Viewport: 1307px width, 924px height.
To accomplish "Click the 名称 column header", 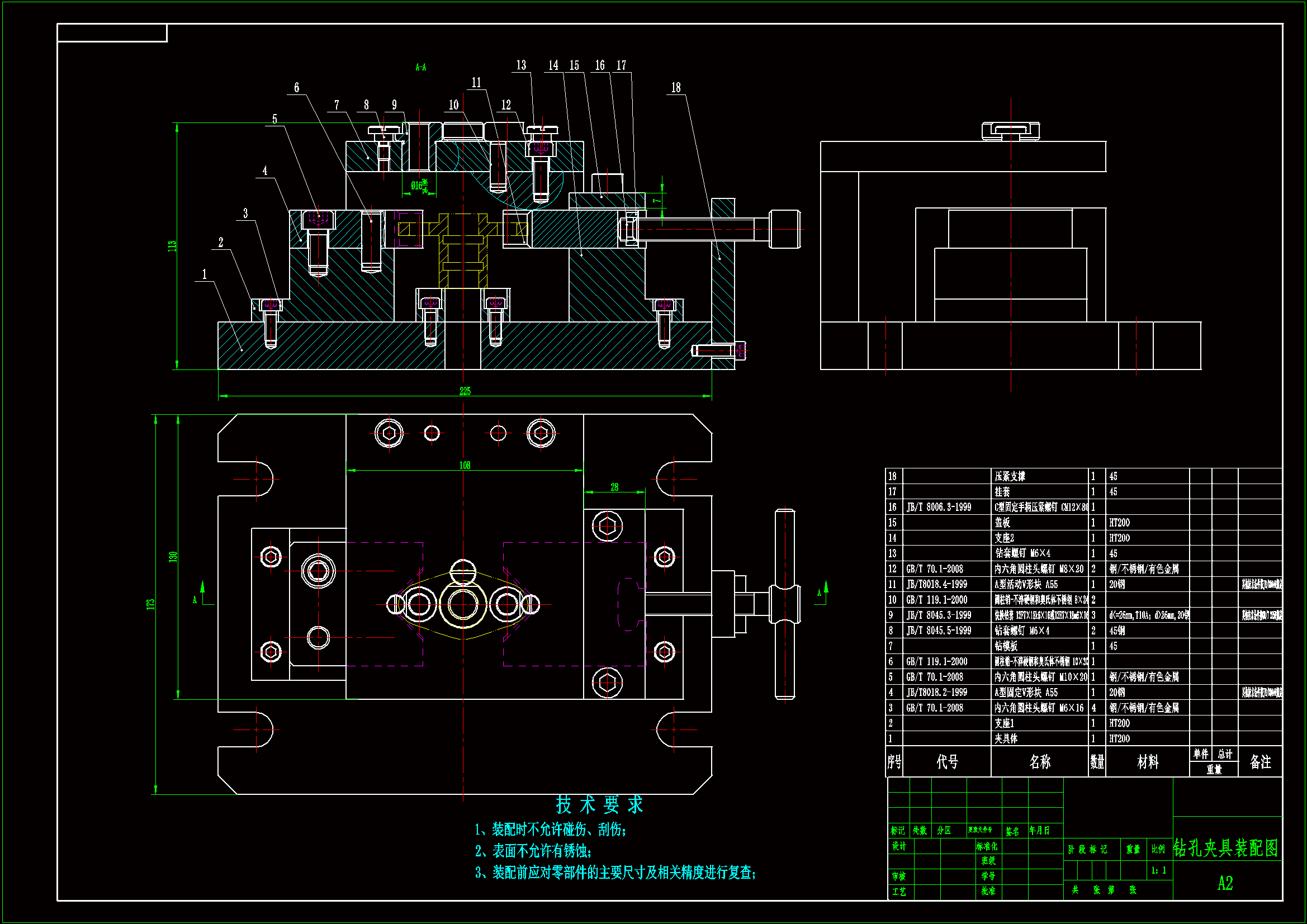I will pyautogui.click(x=1039, y=762).
